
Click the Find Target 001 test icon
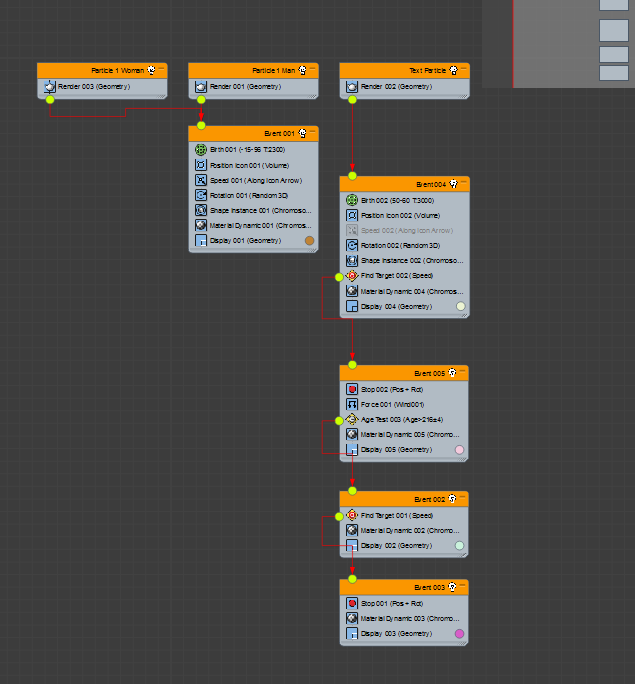(x=352, y=515)
